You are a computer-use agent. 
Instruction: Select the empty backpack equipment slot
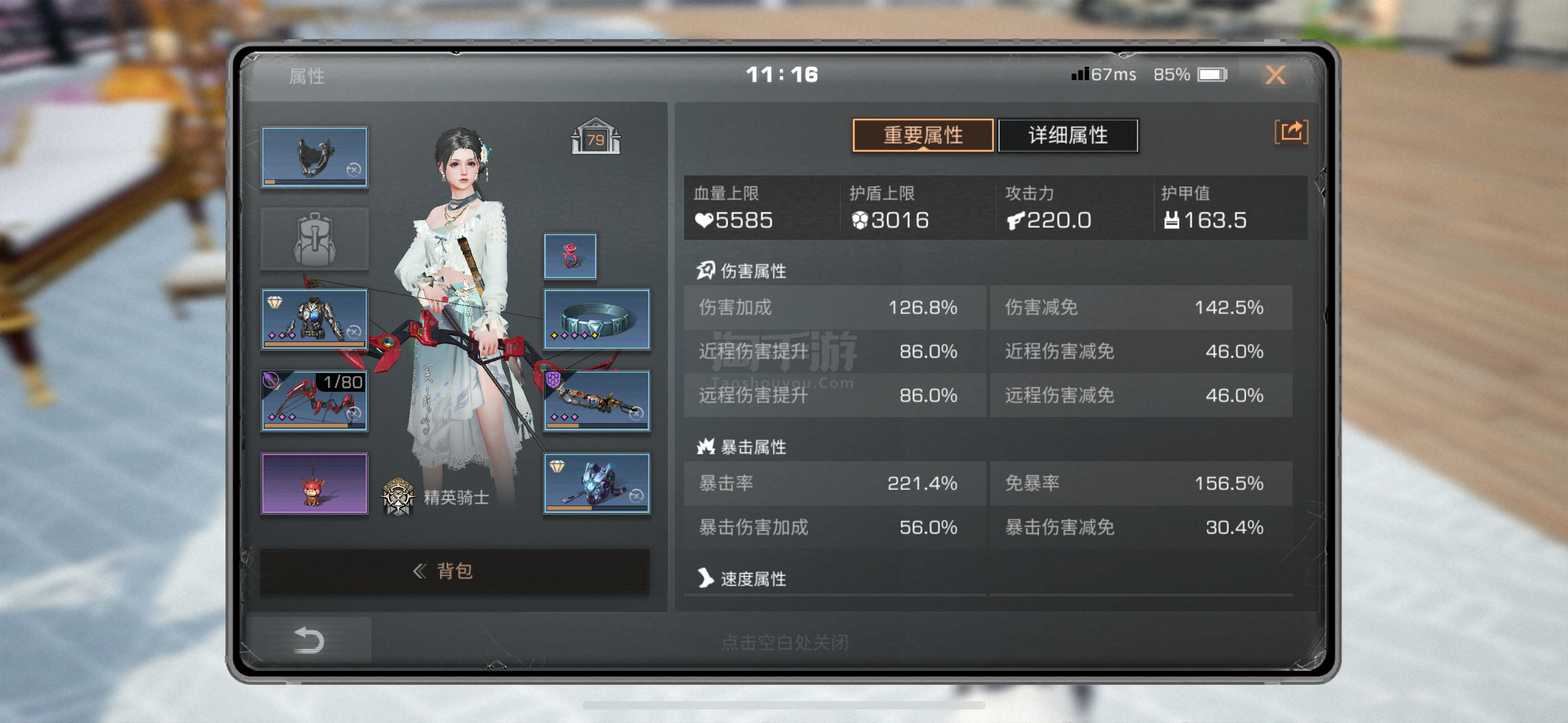point(314,239)
